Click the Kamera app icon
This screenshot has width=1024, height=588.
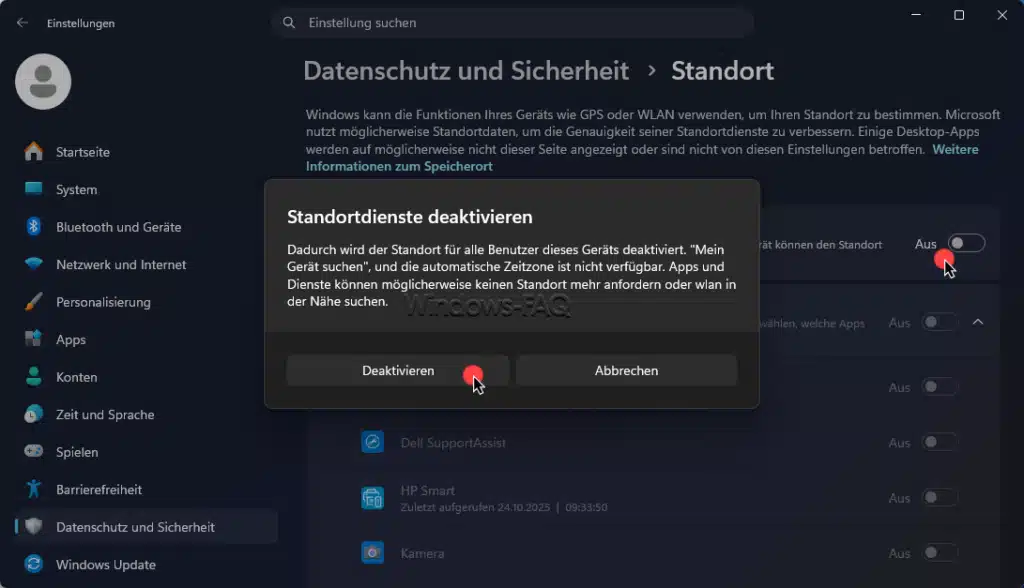tap(372, 553)
